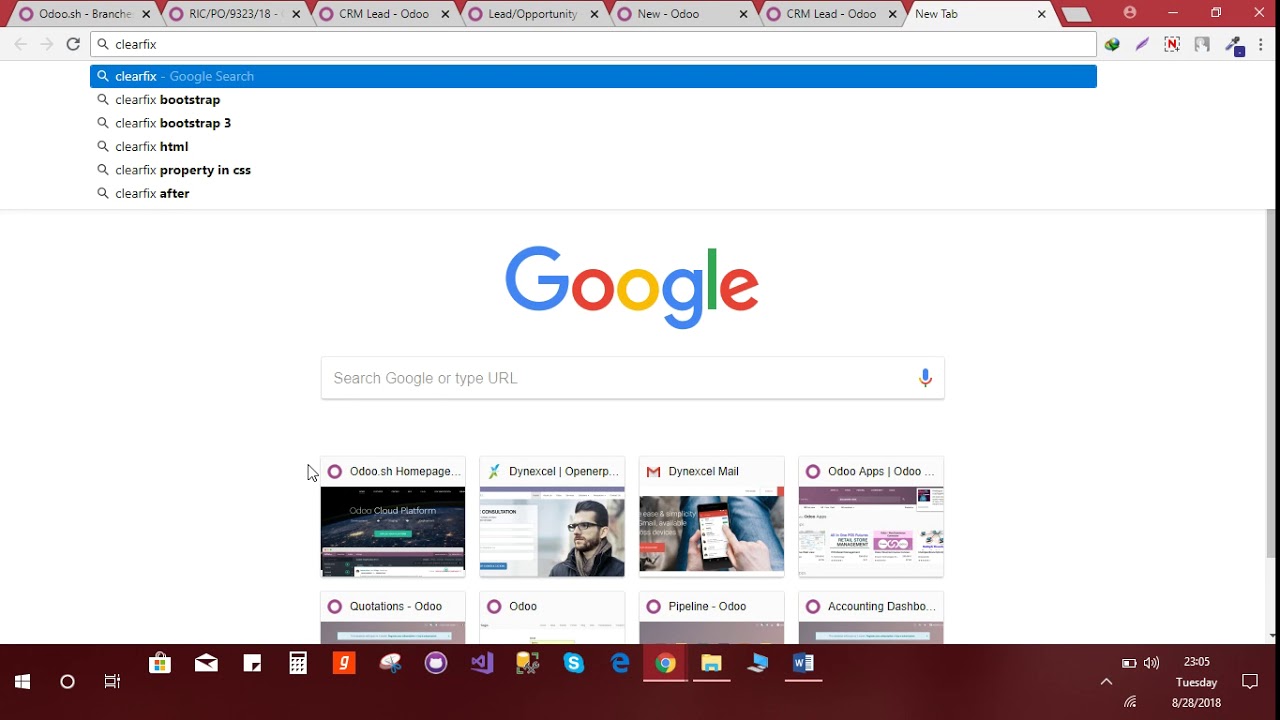Switch to the Odoo.sh Branches tab

(84, 14)
